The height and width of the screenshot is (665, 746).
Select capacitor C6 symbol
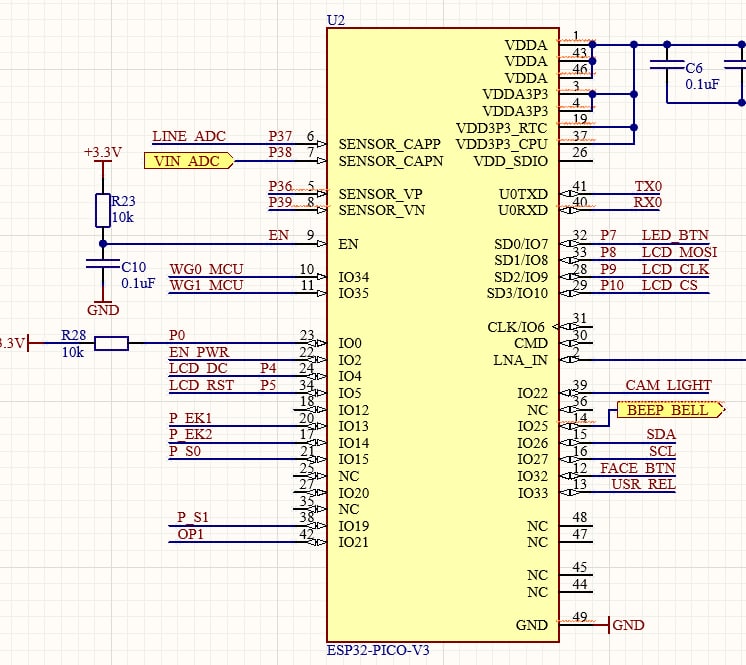[667, 64]
